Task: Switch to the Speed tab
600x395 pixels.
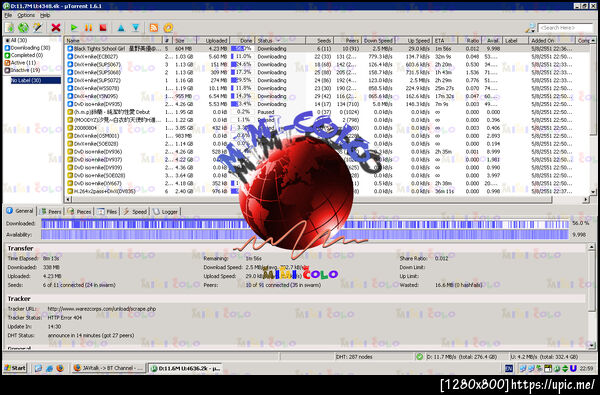Action: 135,211
